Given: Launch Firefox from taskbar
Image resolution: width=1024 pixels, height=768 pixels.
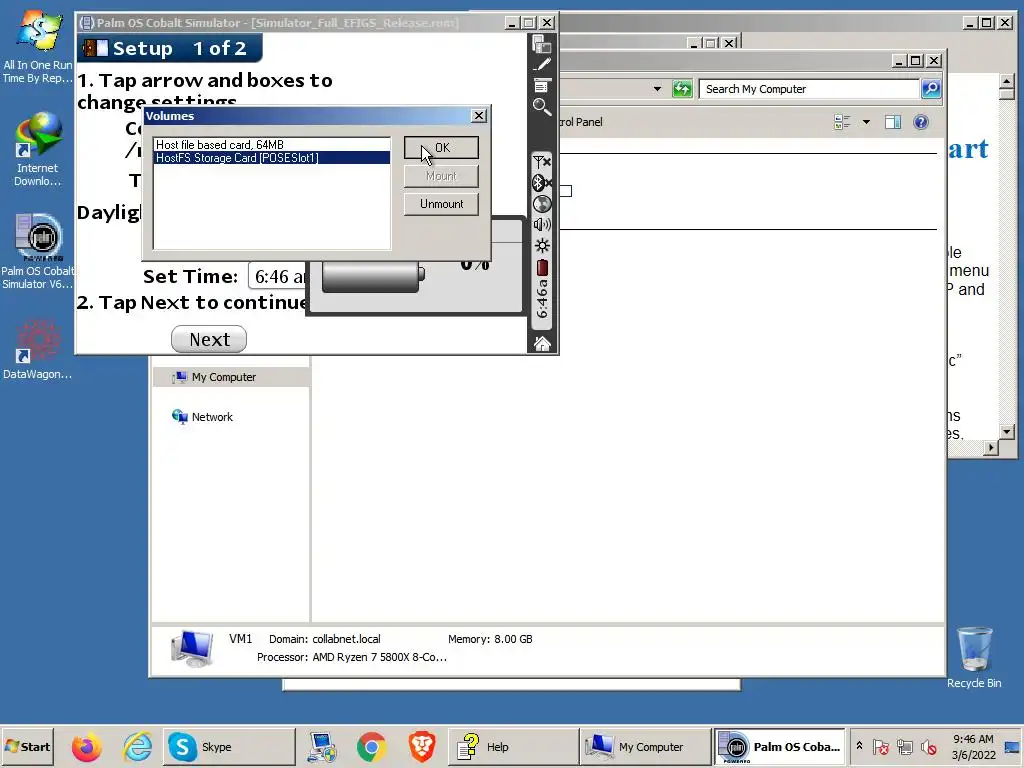Looking at the screenshot, I should (86, 746).
